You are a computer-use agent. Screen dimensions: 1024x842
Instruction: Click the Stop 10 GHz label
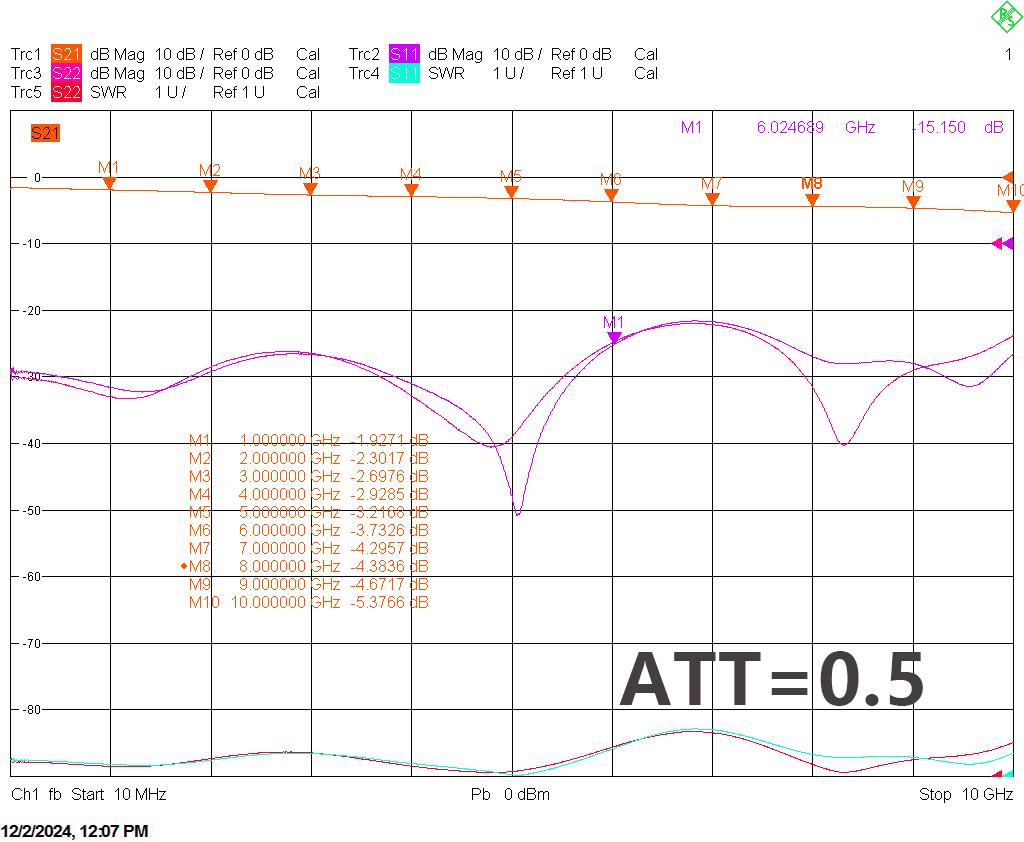966,794
